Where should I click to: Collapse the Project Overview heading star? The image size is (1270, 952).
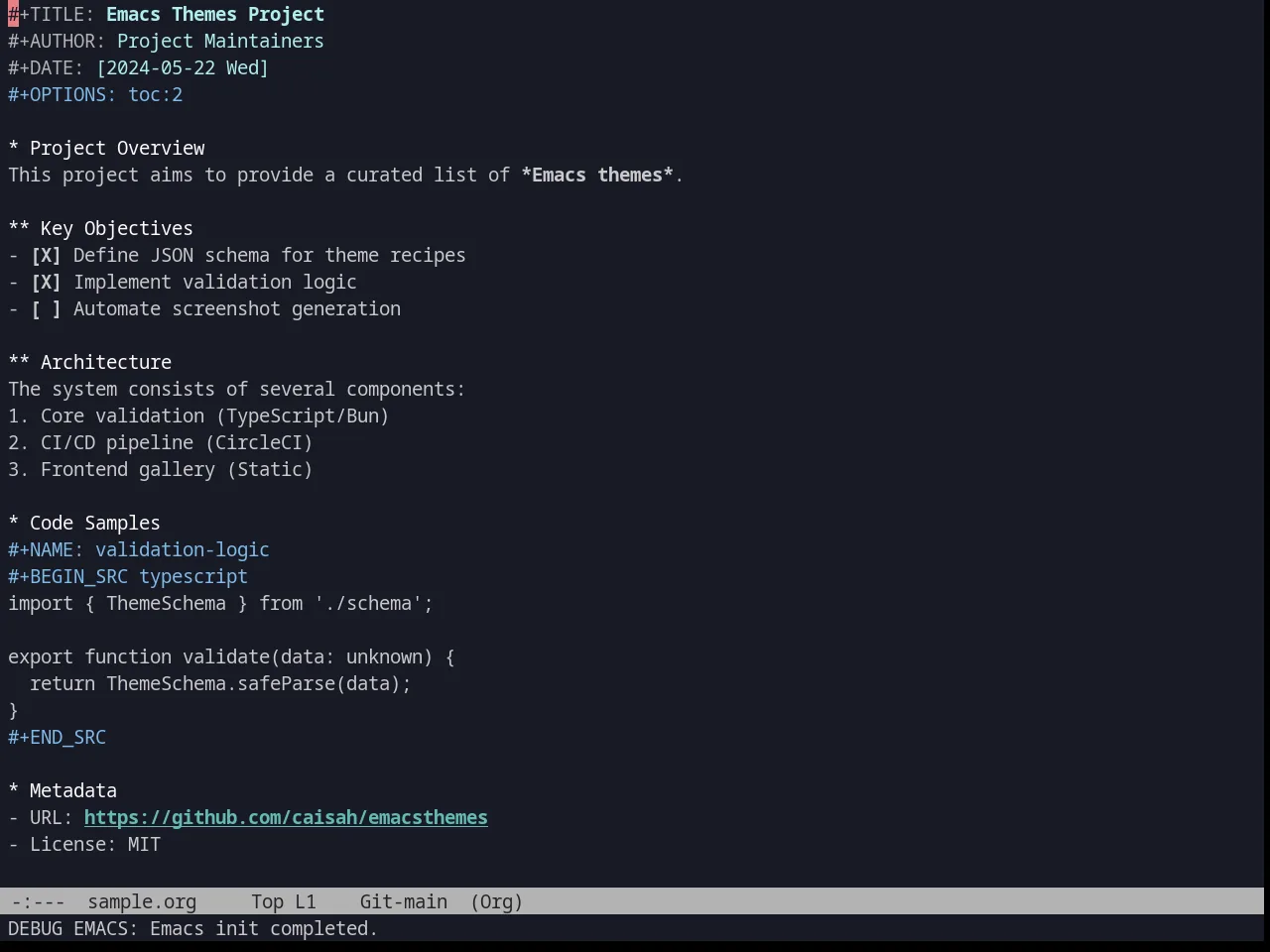(x=13, y=148)
